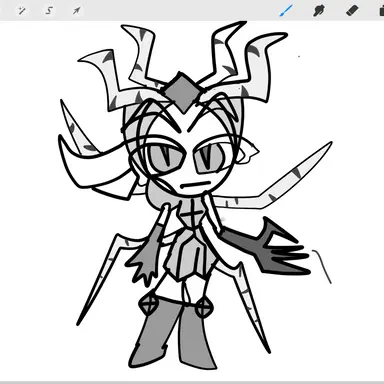Screen dimensions: 384x384
Task: Select the Transform arrow tool
Action: [x=76, y=11]
